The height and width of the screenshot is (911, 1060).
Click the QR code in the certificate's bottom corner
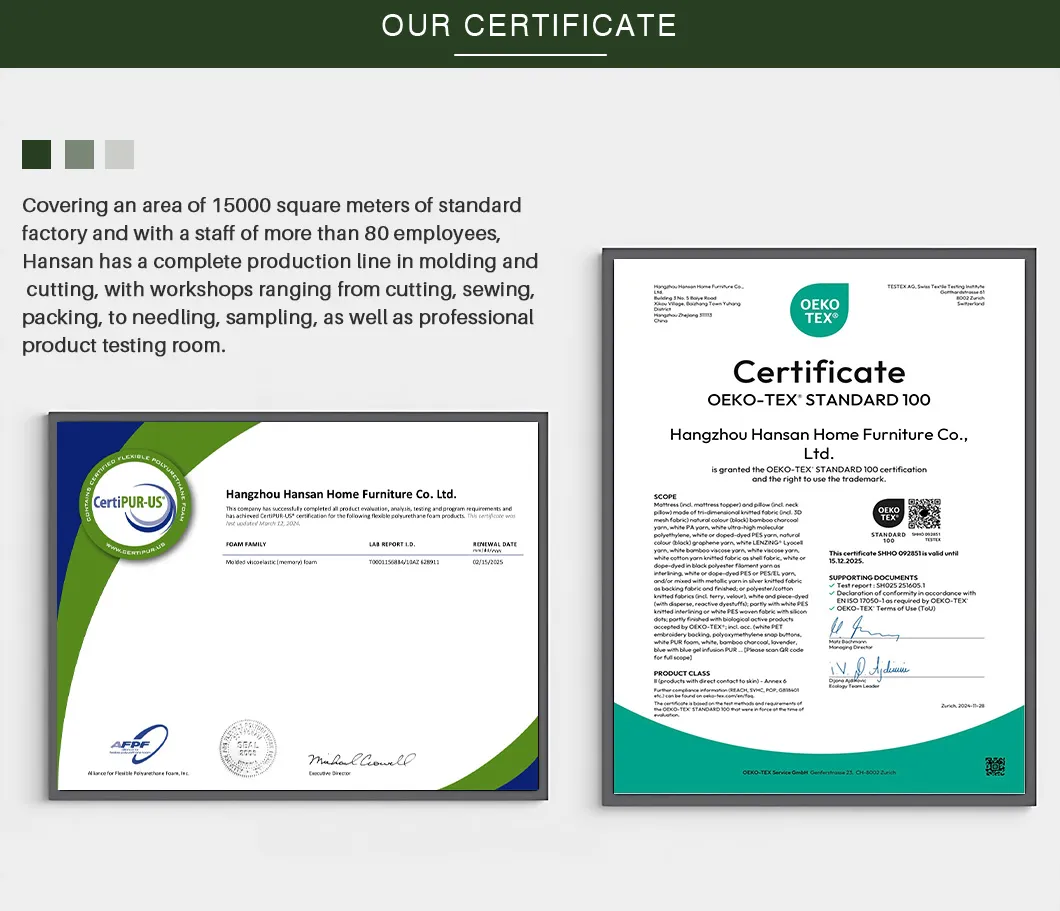pos(994,766)
